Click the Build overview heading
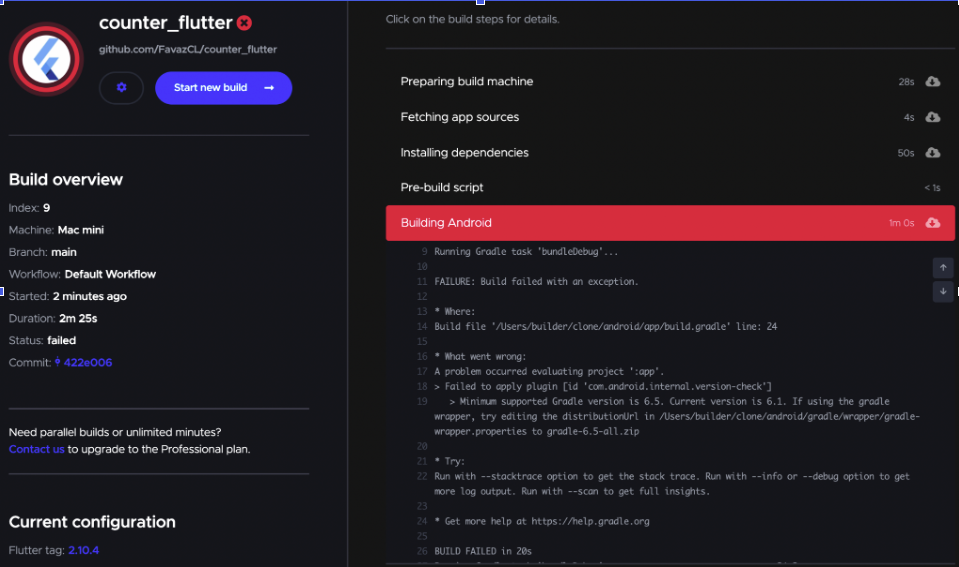 65,179
